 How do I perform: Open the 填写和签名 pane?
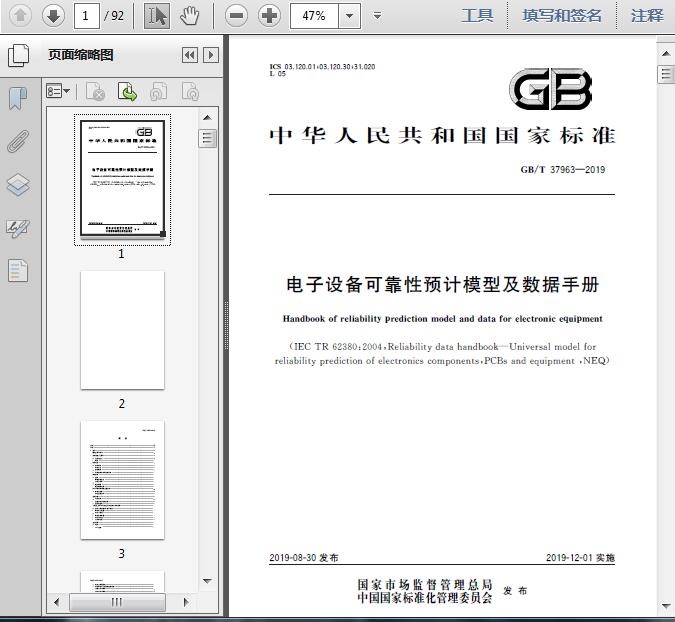coord(562,16)
